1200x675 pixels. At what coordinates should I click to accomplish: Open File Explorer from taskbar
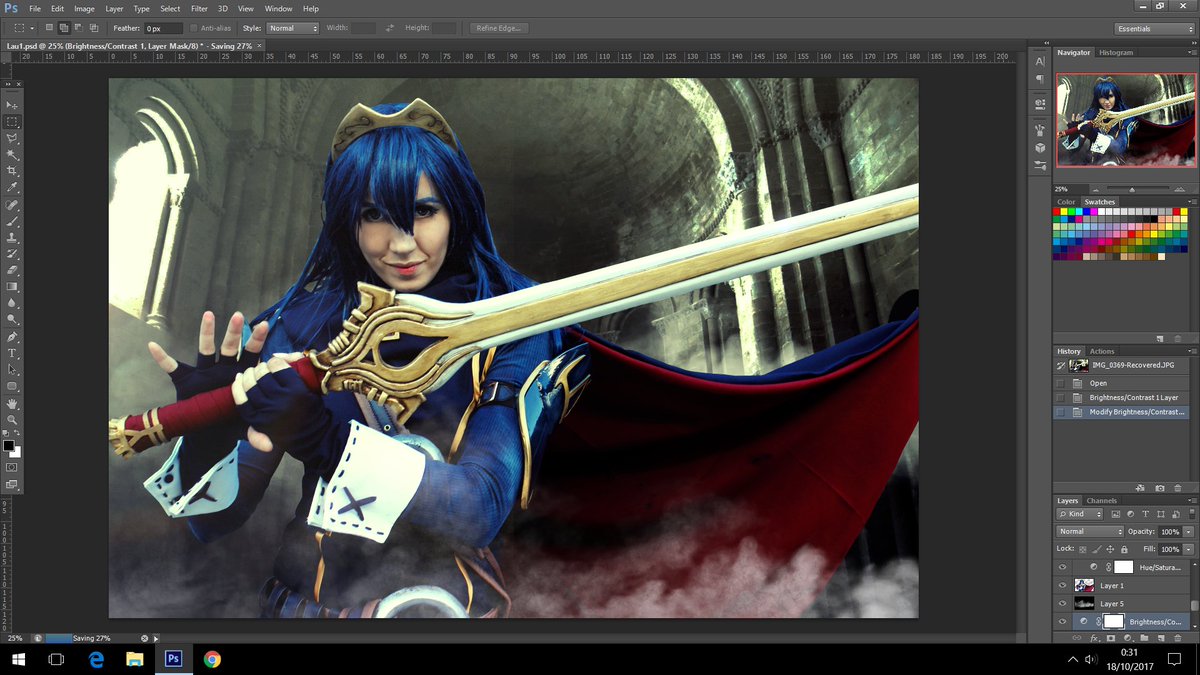pyautogui.click(x=134, y=659)
